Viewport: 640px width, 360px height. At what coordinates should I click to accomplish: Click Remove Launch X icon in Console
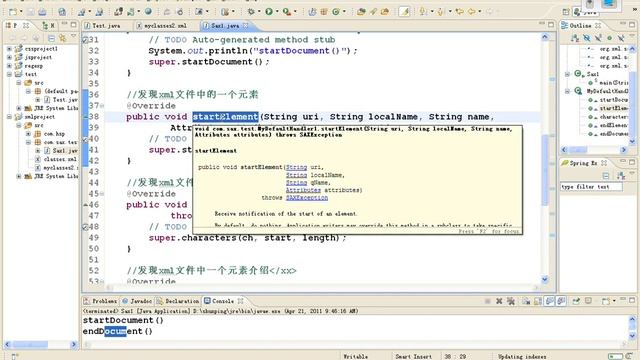pos(499,301)
